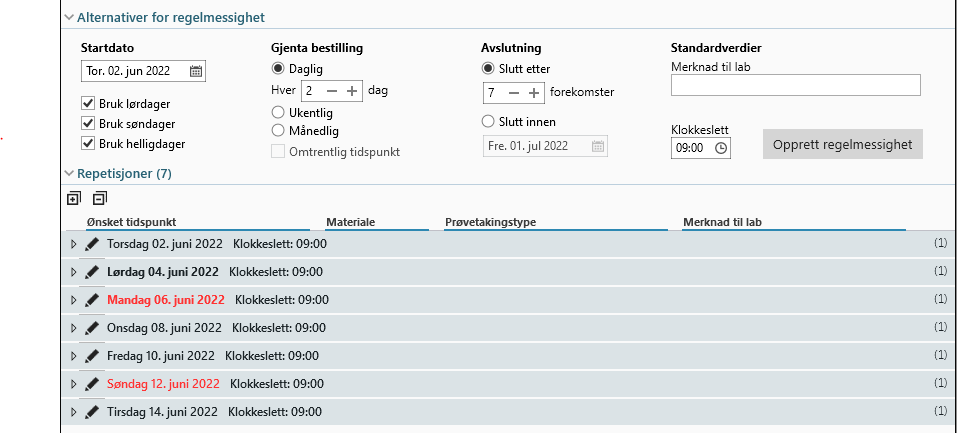Open the Klokkeslett clock picker icon
Image resolution: width=957 pixels, height=433 pixels.
click(x=720, y=148)
